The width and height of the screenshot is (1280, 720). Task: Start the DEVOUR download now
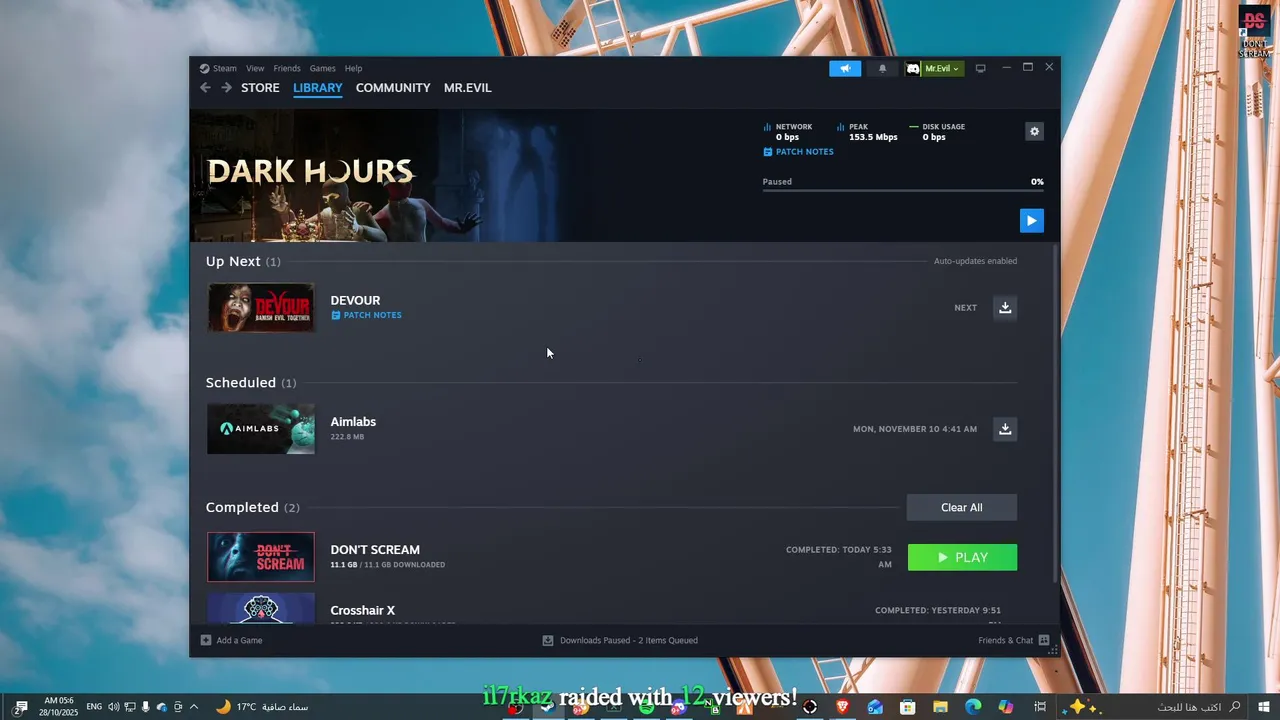(1005, 307)
